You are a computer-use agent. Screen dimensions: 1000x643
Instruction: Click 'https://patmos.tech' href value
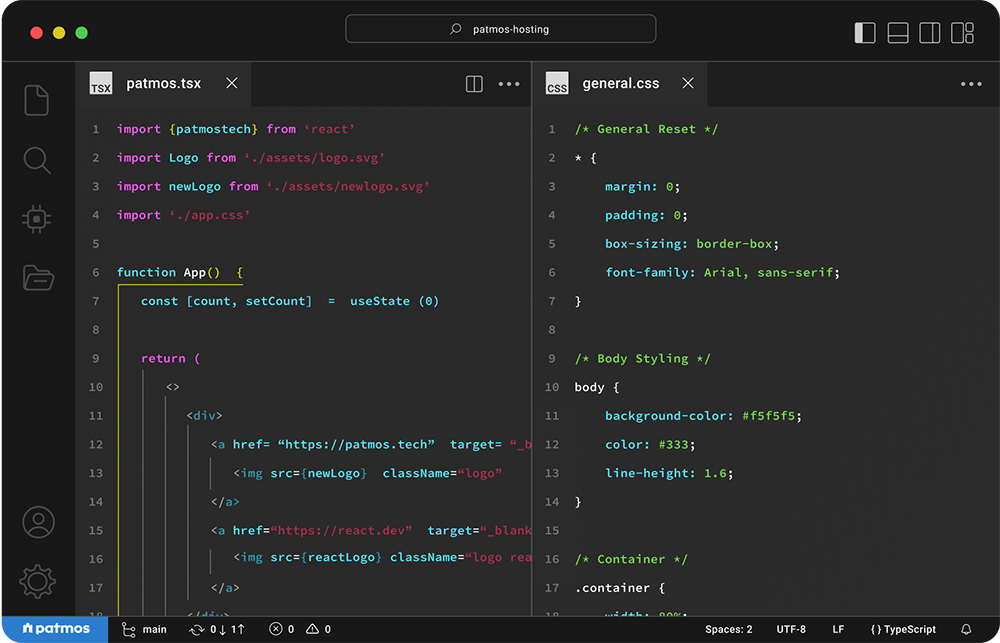tap(356, 445)
